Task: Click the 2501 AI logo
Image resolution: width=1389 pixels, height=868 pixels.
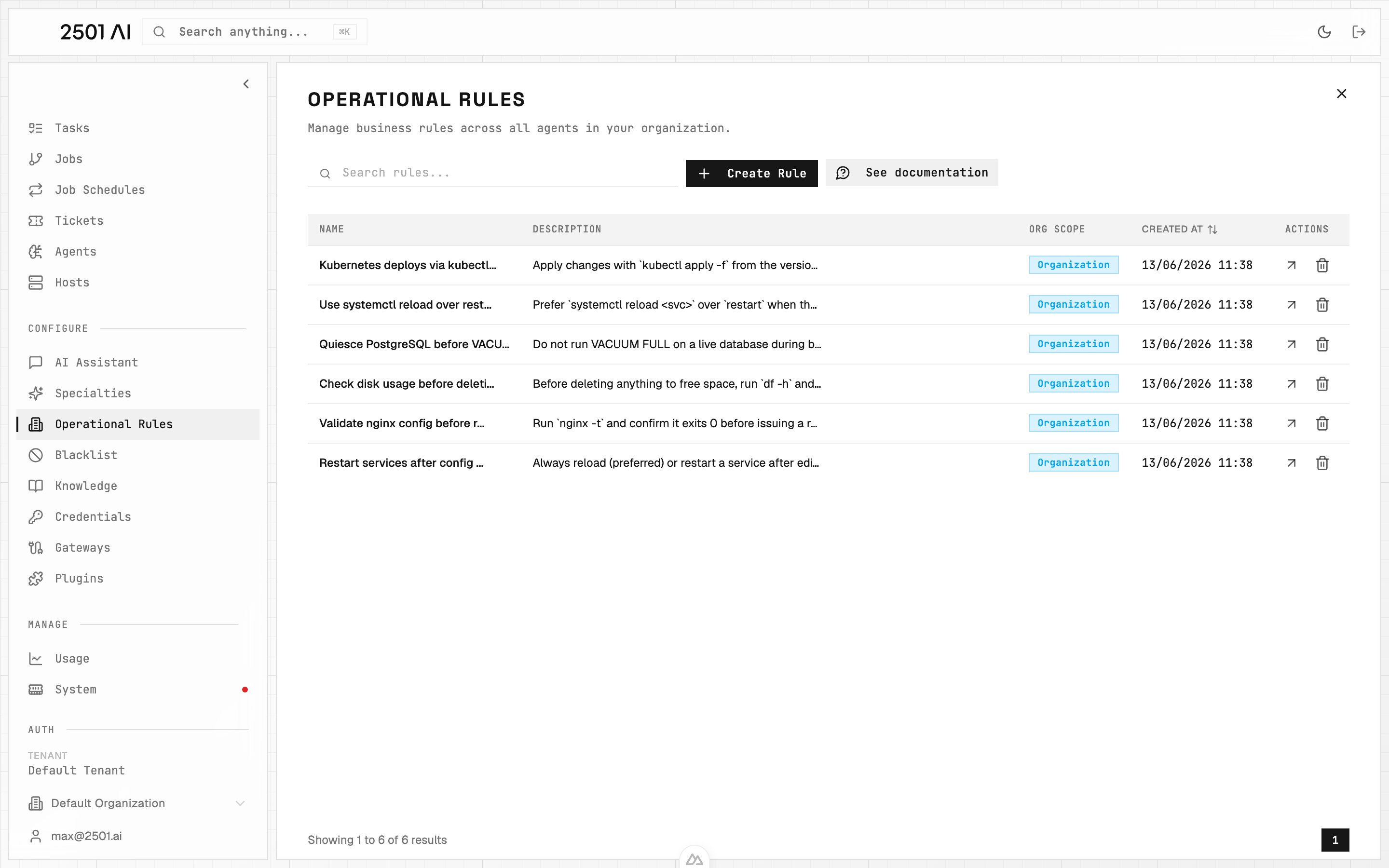Action: (95, 31)
